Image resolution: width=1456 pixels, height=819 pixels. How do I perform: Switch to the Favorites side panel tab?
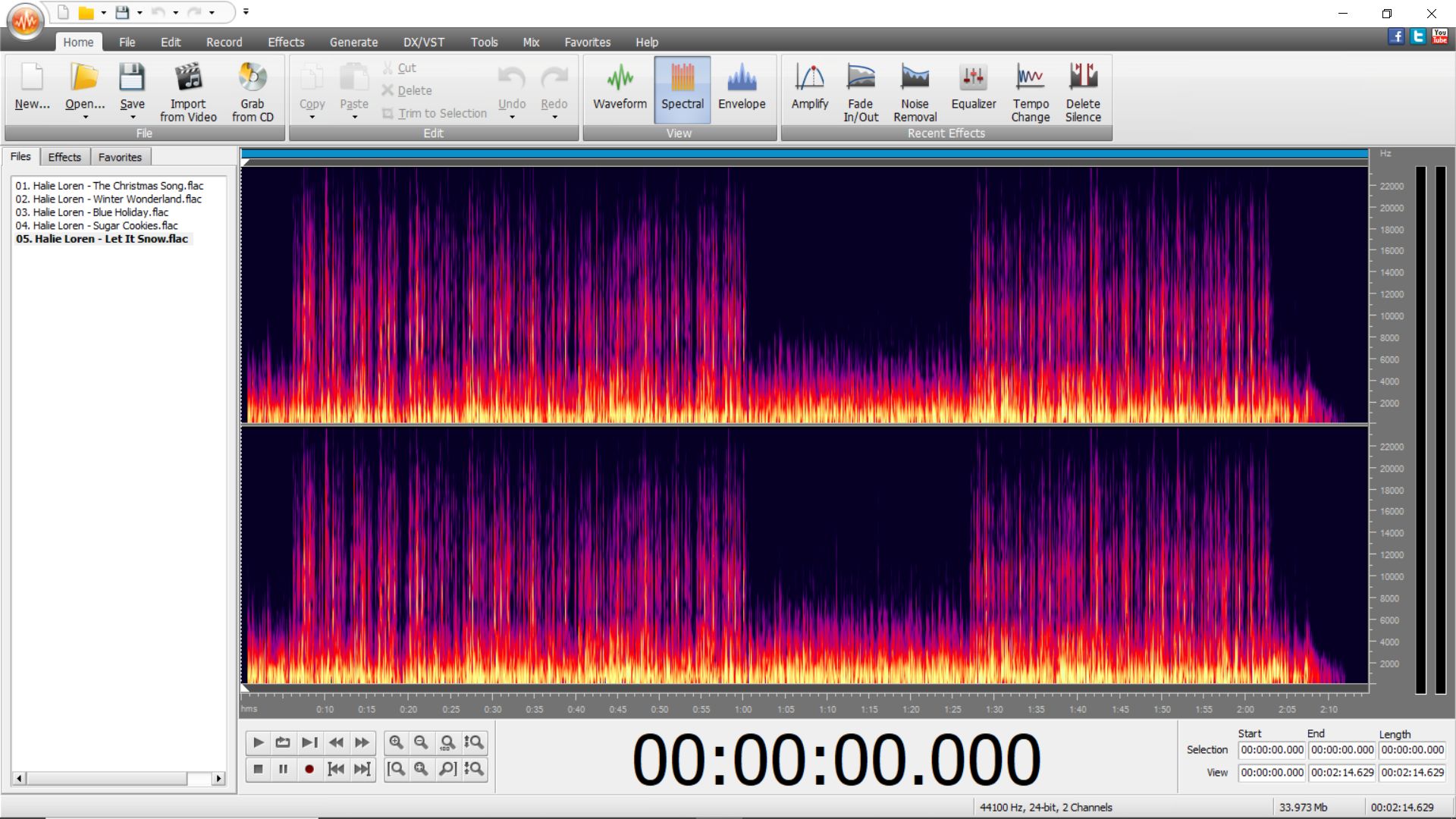[x=120, y=157]
